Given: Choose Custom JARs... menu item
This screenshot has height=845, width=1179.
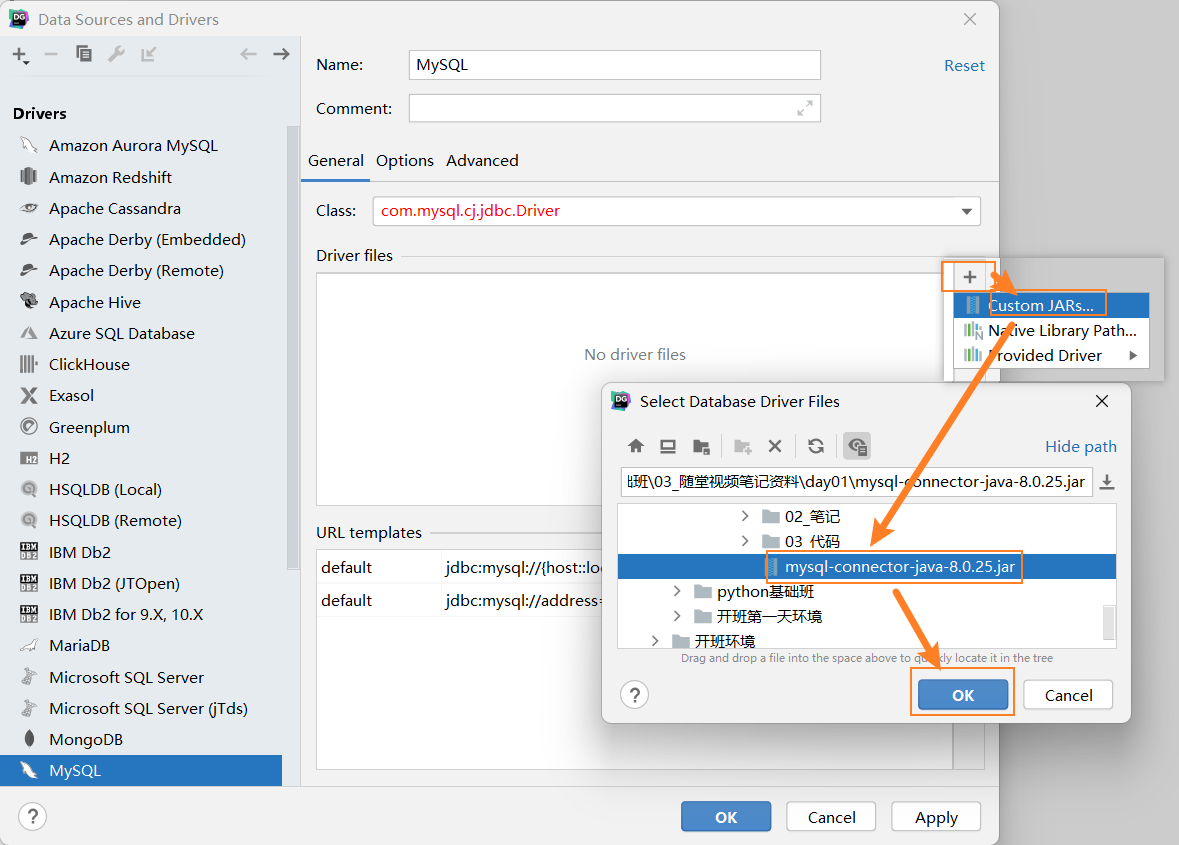Looking at the screenshot, I should coord(1051,305).
